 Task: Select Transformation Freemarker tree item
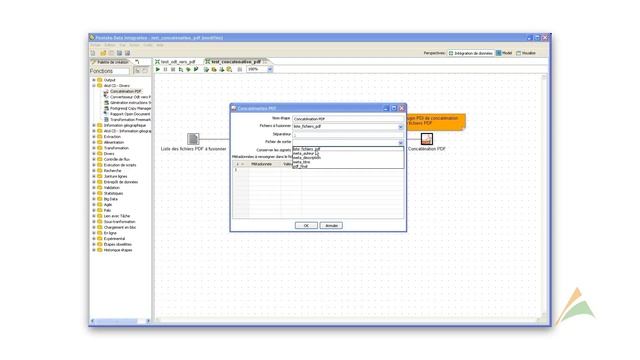point(130,120)
